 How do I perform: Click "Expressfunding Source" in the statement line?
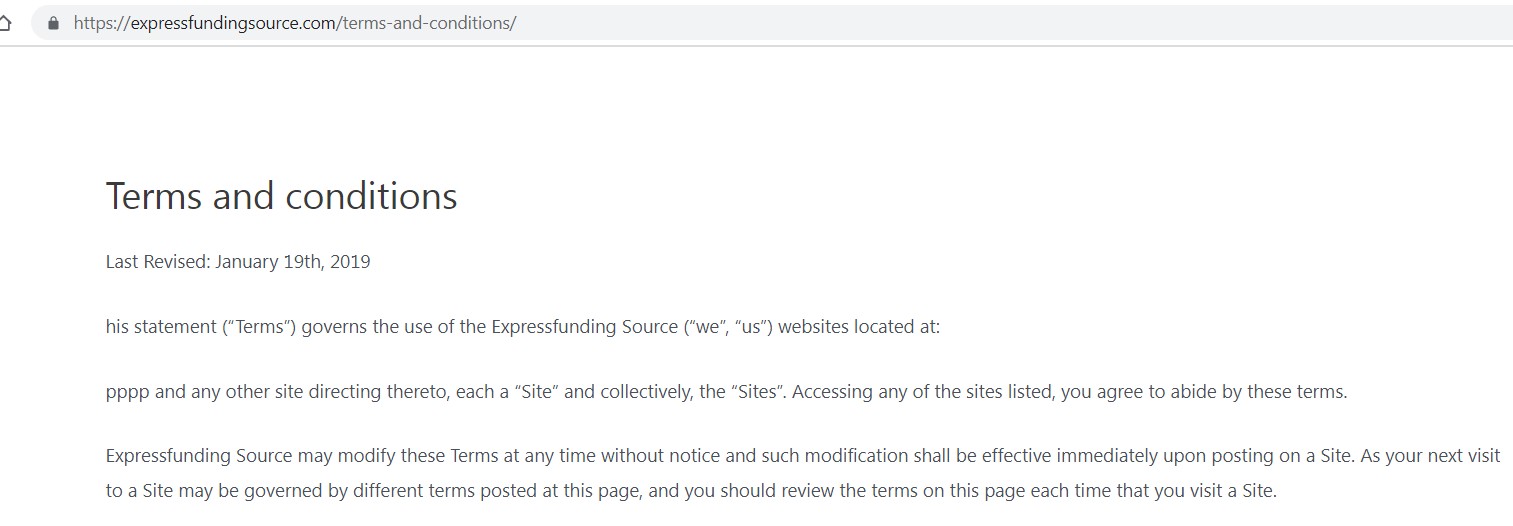584,327
